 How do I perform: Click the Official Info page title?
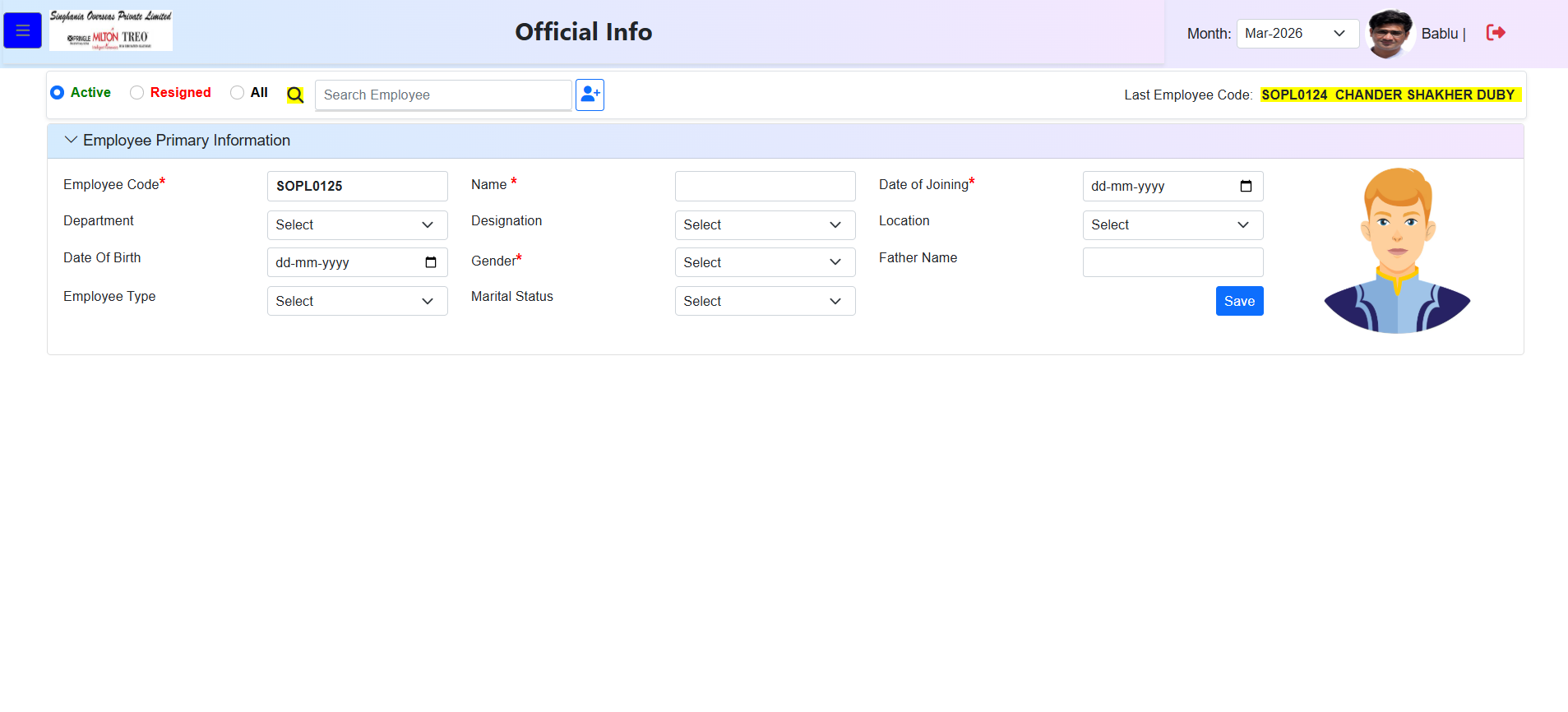(x=584, y=32)
